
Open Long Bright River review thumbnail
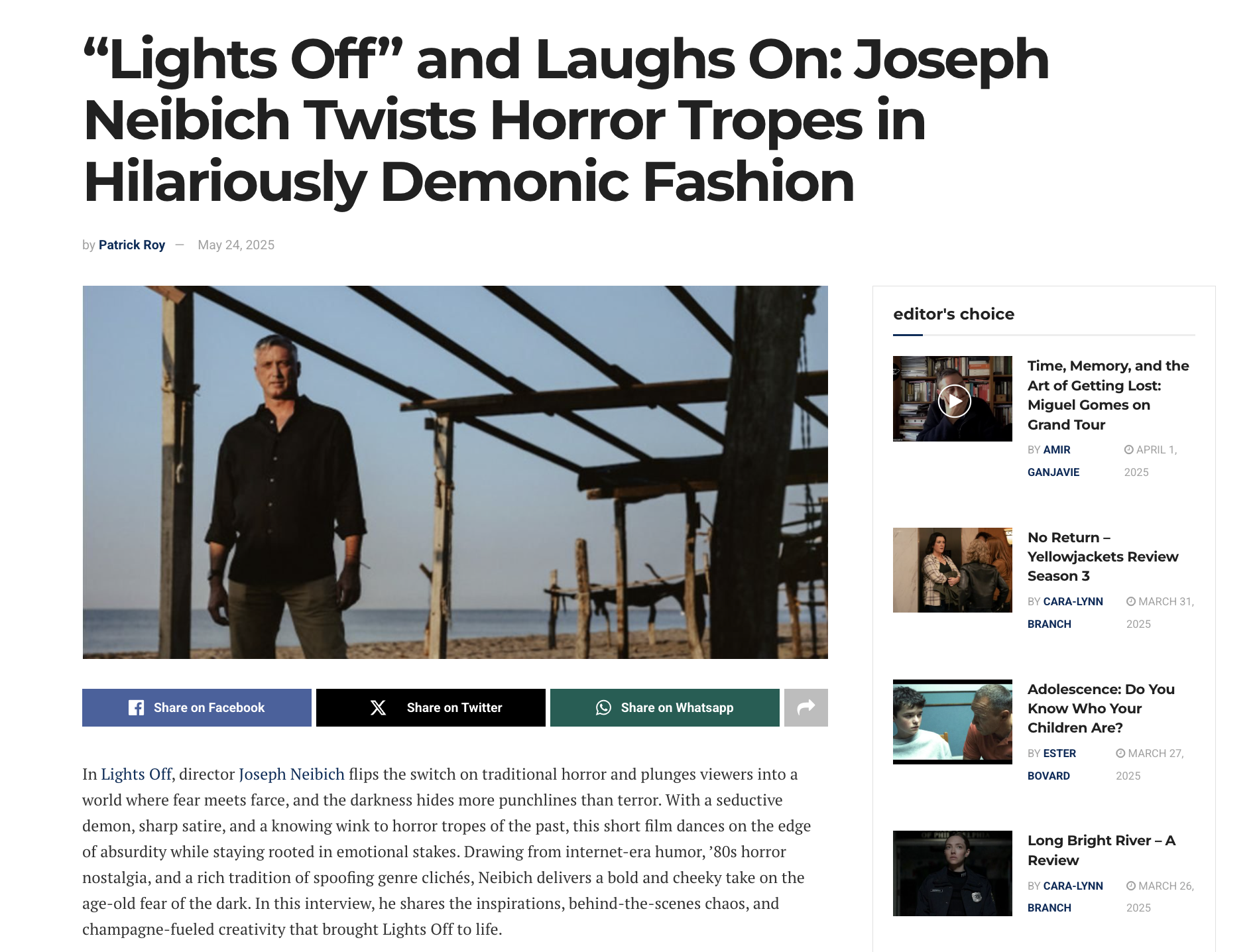tap(953, 873)
